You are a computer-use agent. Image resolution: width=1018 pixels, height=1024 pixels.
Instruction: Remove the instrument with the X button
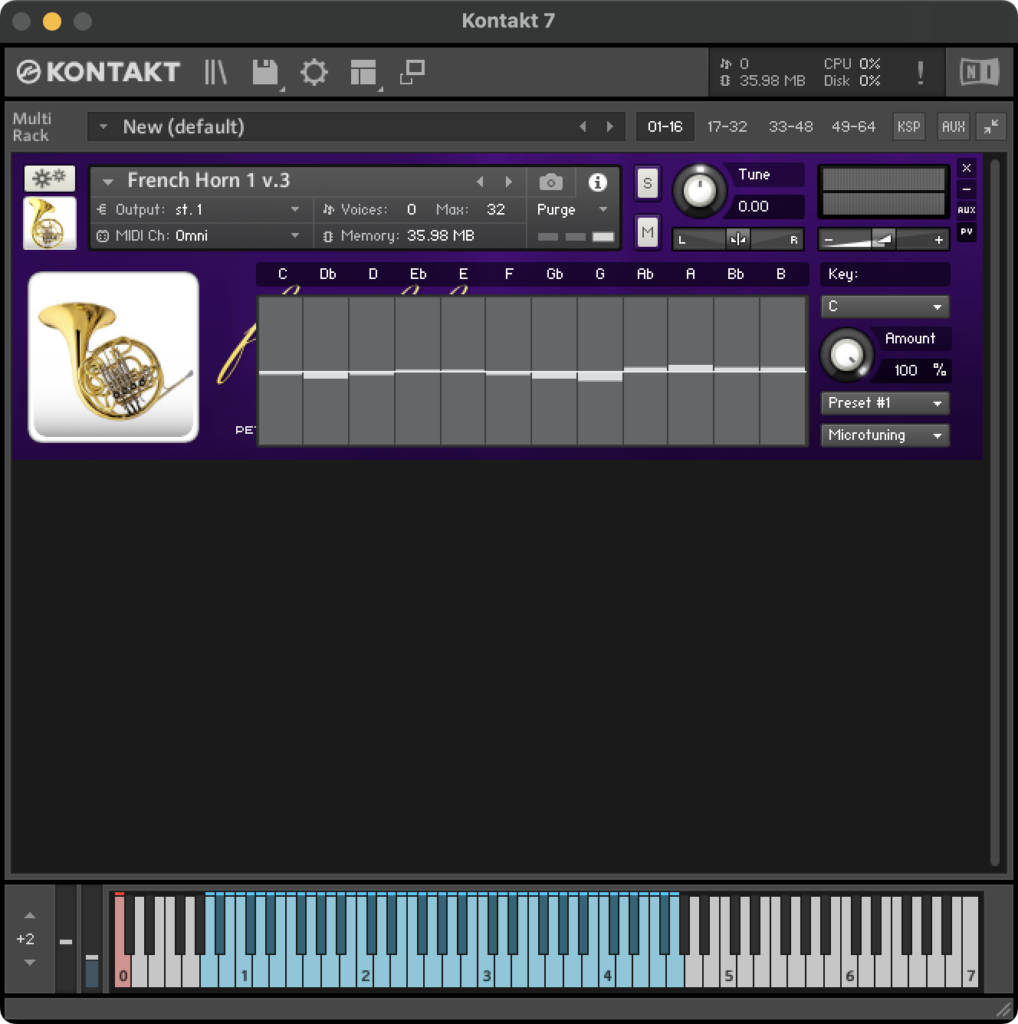coord(966,168)
